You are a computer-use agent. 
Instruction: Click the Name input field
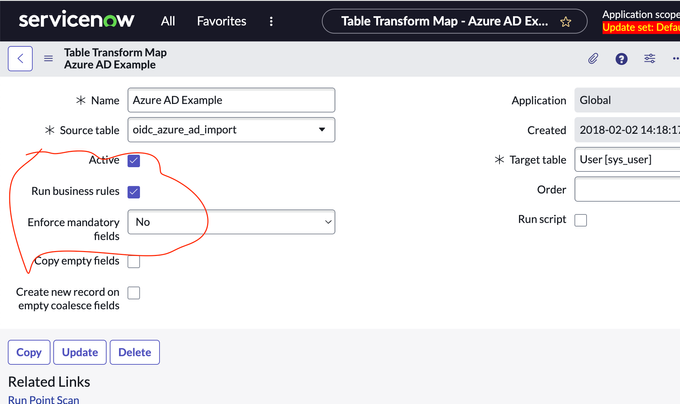[231, 100]
